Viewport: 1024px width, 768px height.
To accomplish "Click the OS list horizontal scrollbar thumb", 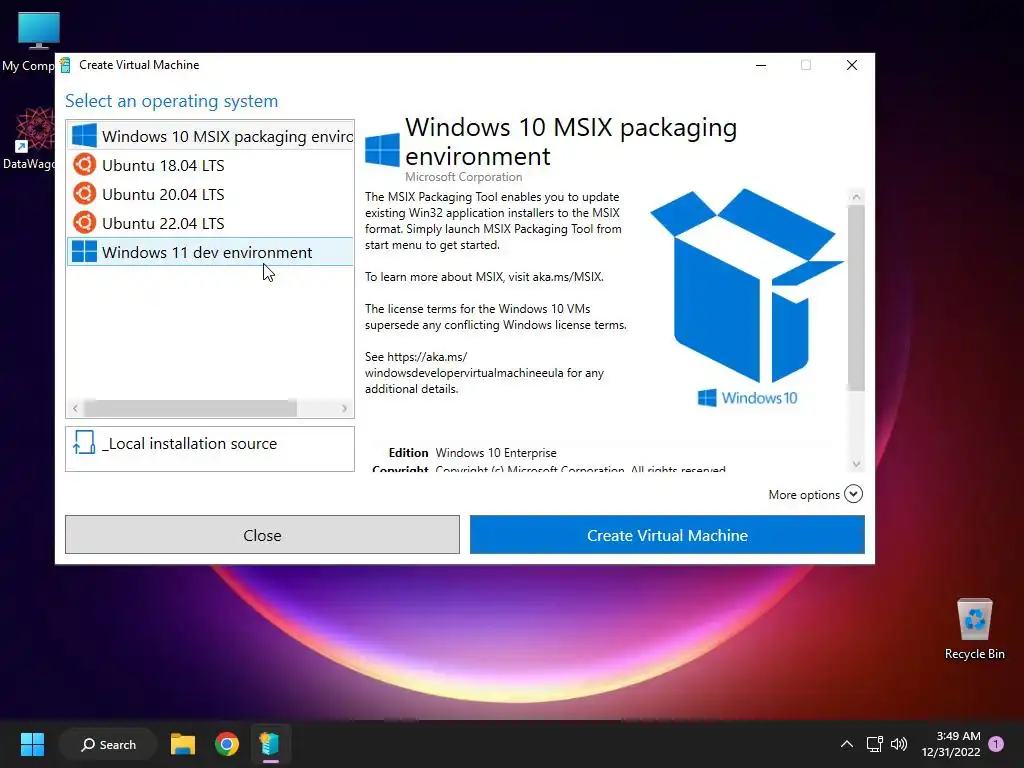I will click(190, 408).
